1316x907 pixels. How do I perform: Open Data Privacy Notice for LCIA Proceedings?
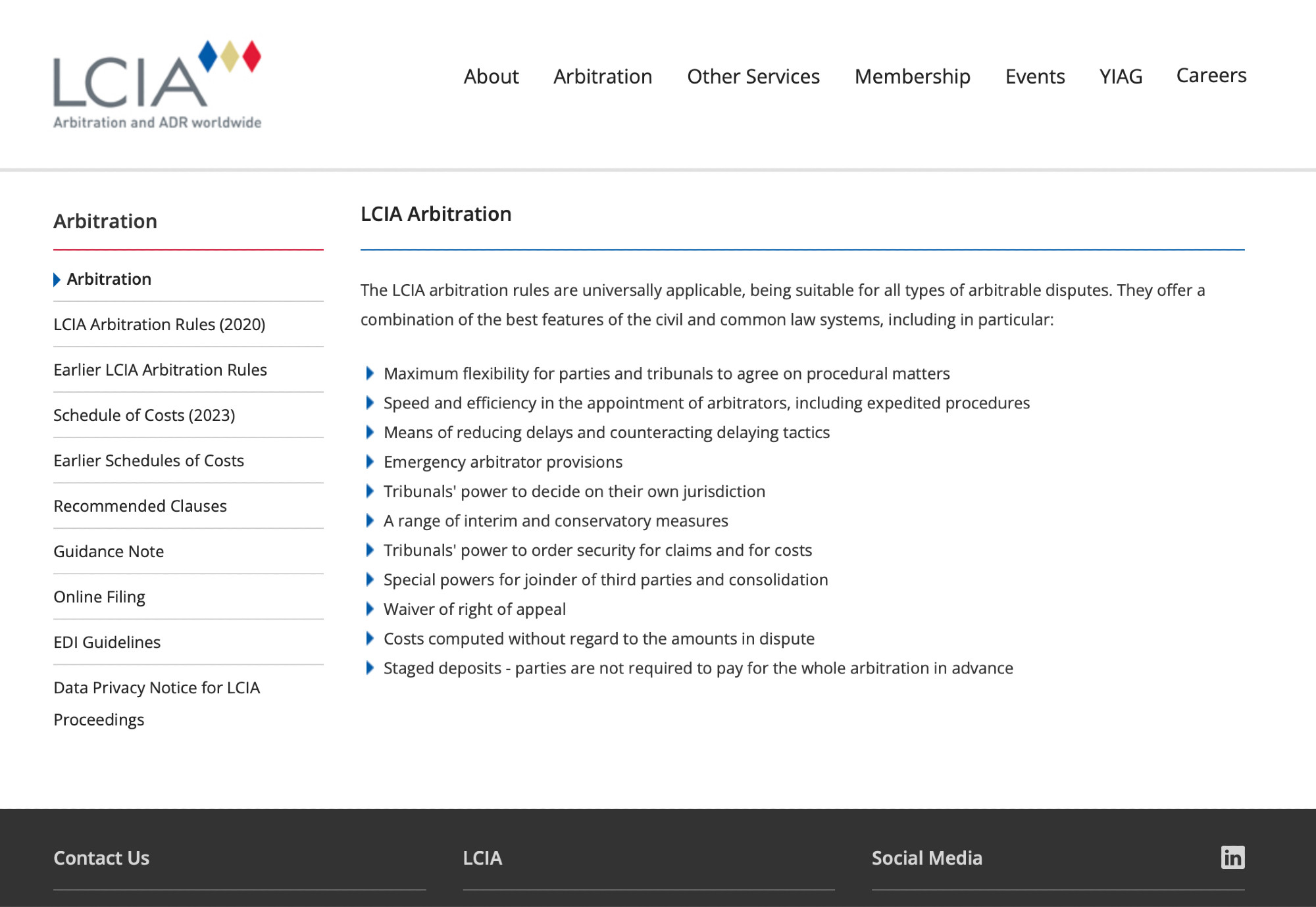point(157,703)
